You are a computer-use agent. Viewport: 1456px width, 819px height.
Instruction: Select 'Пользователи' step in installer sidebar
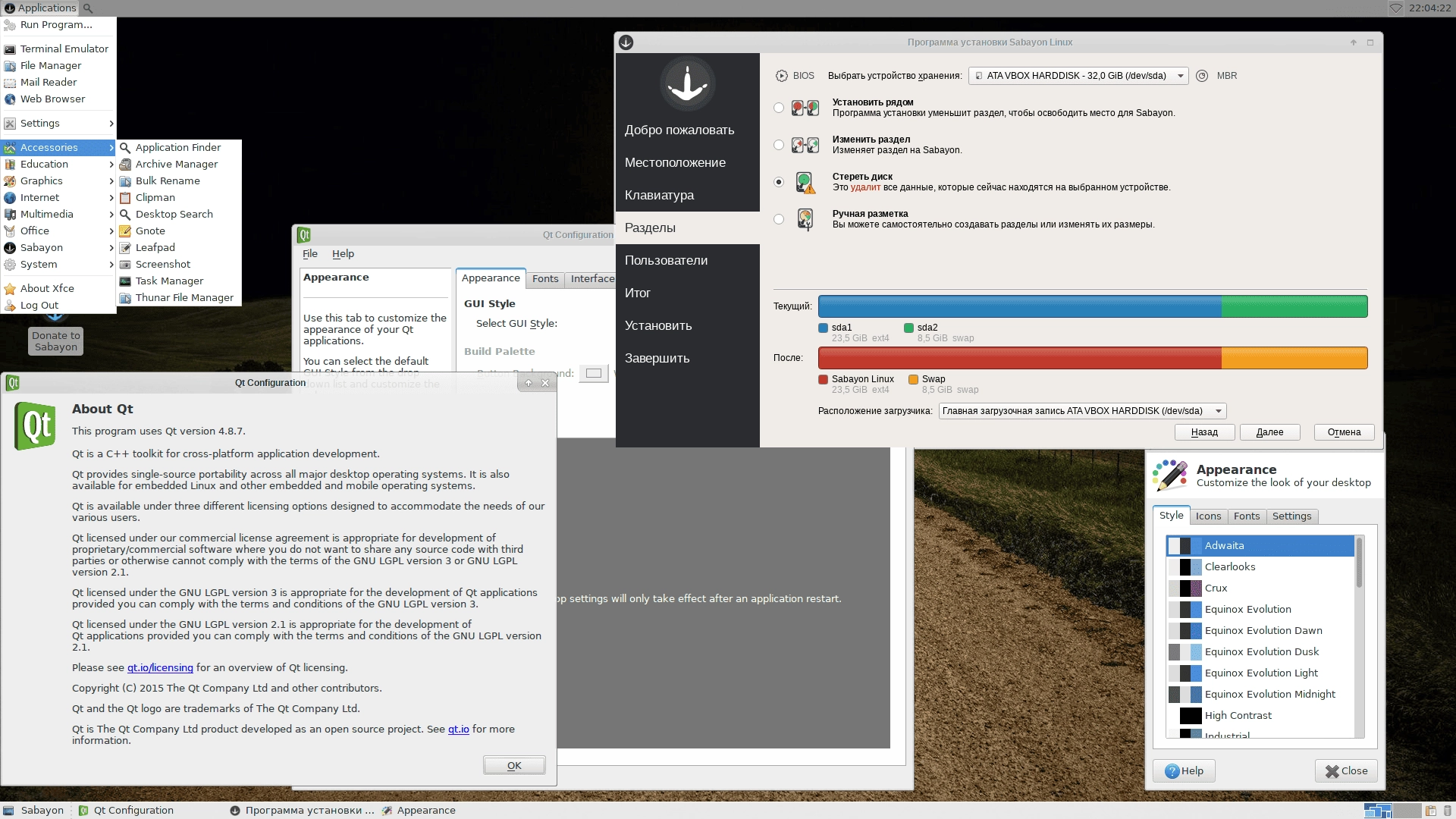click(687, 260)
